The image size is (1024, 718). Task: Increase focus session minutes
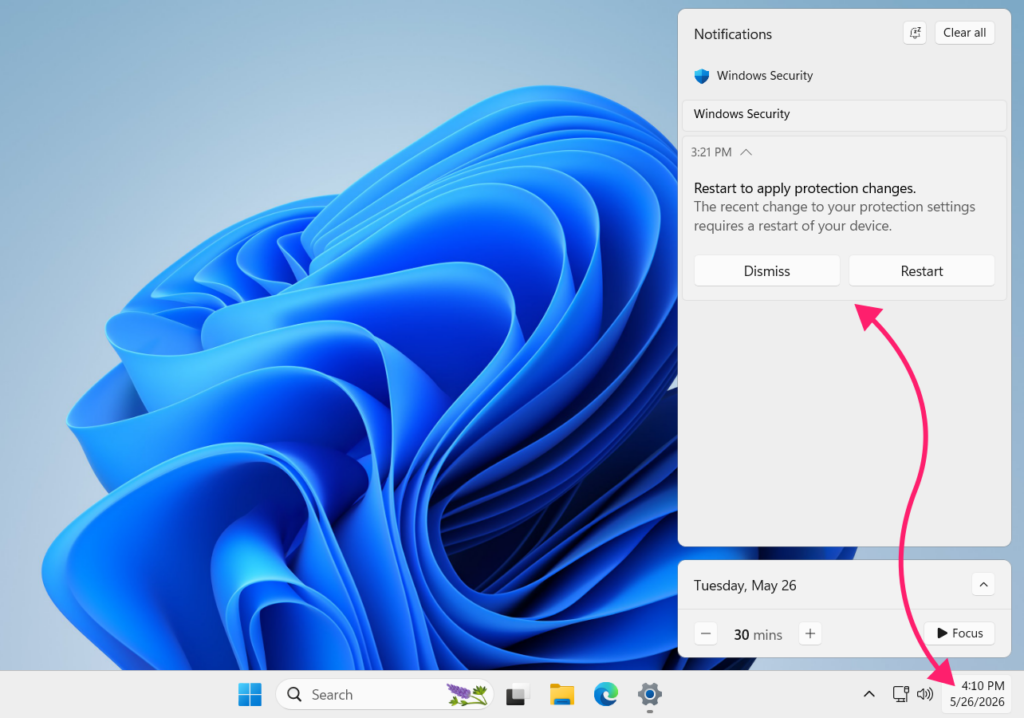point(810,634)
